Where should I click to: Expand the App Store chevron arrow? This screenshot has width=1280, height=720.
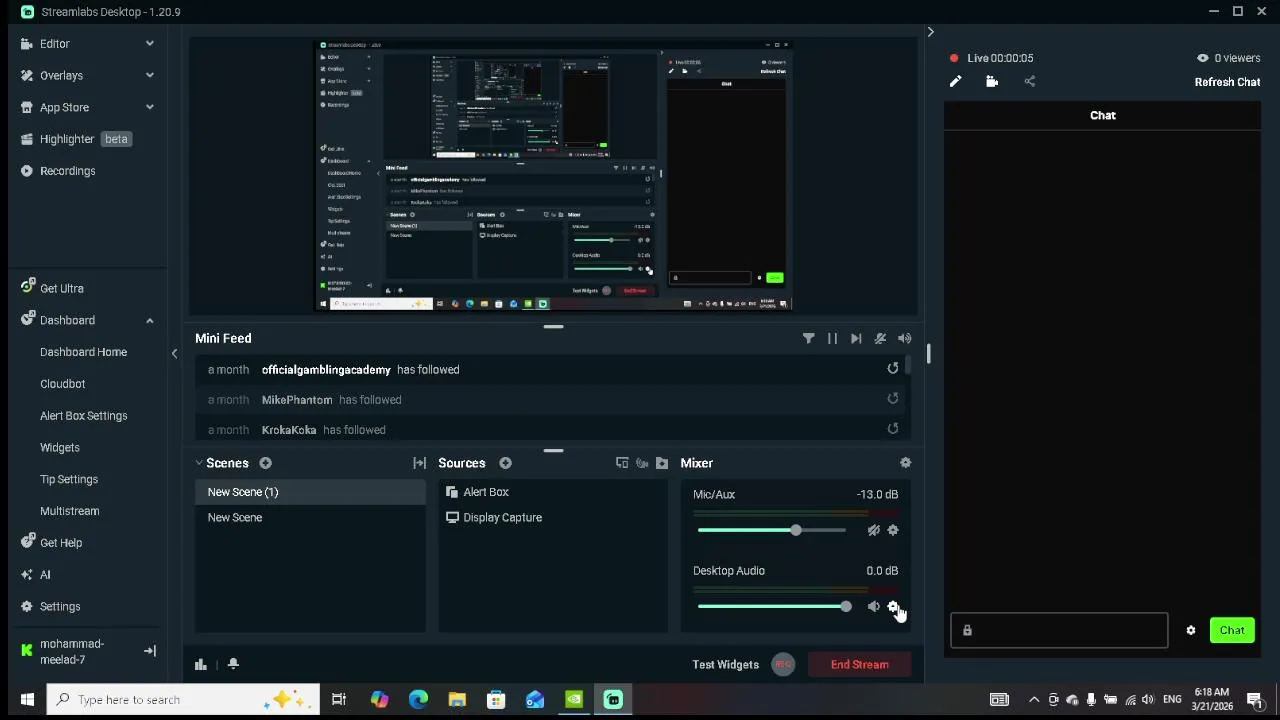[149, 108]
